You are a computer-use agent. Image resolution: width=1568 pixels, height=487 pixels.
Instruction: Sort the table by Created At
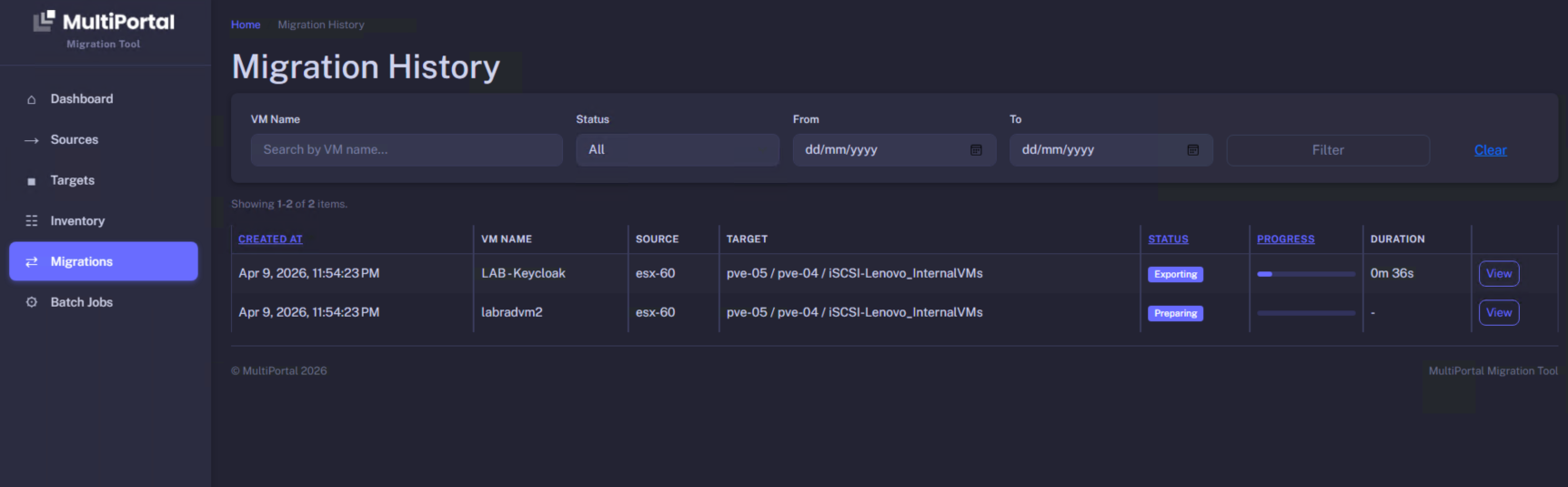pos(270,239)
